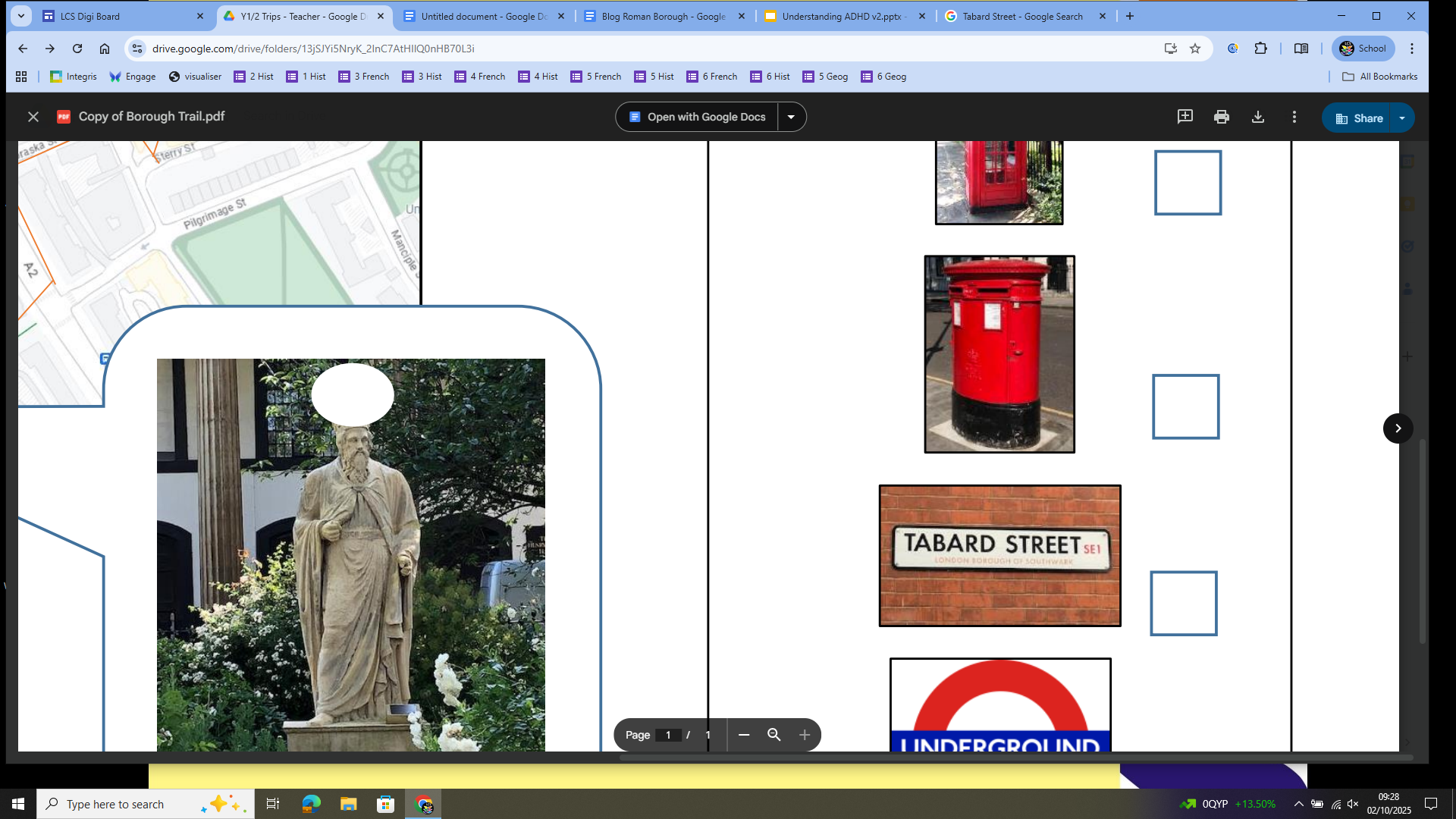Viewport: 1456px width, 819px height.
Task: Click the page number input field
Action: 668,735
